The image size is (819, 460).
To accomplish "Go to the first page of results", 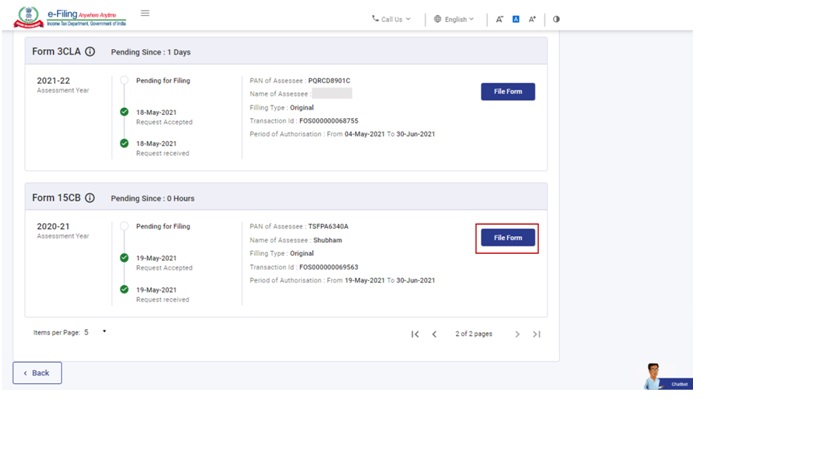I will (x=415, y=334).
